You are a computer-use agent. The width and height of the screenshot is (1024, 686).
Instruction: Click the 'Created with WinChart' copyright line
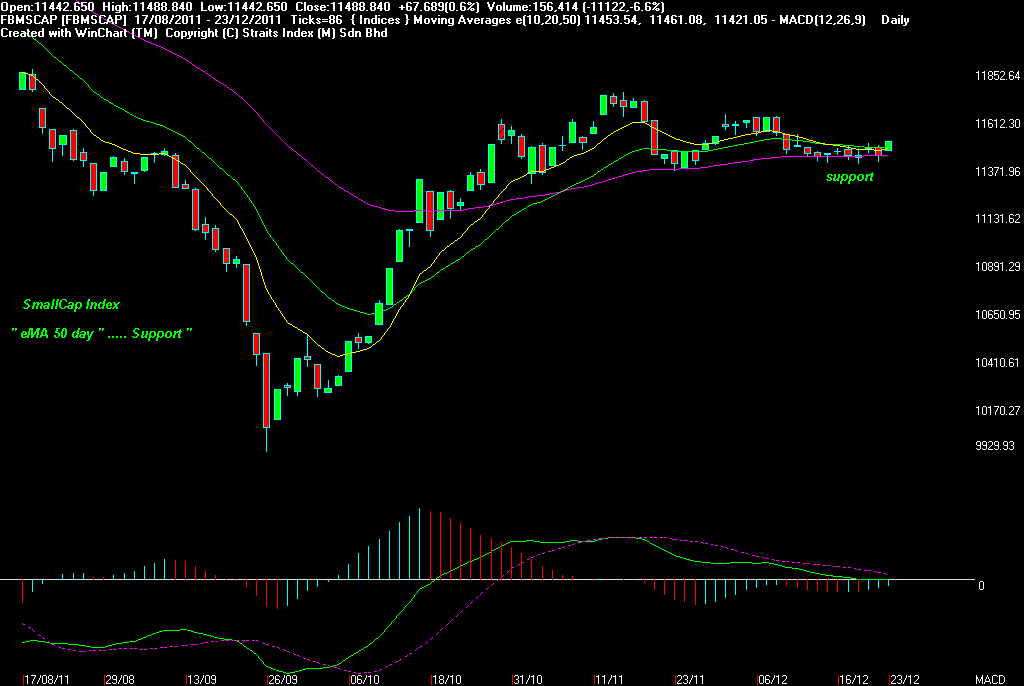click(x=193, y=33)
